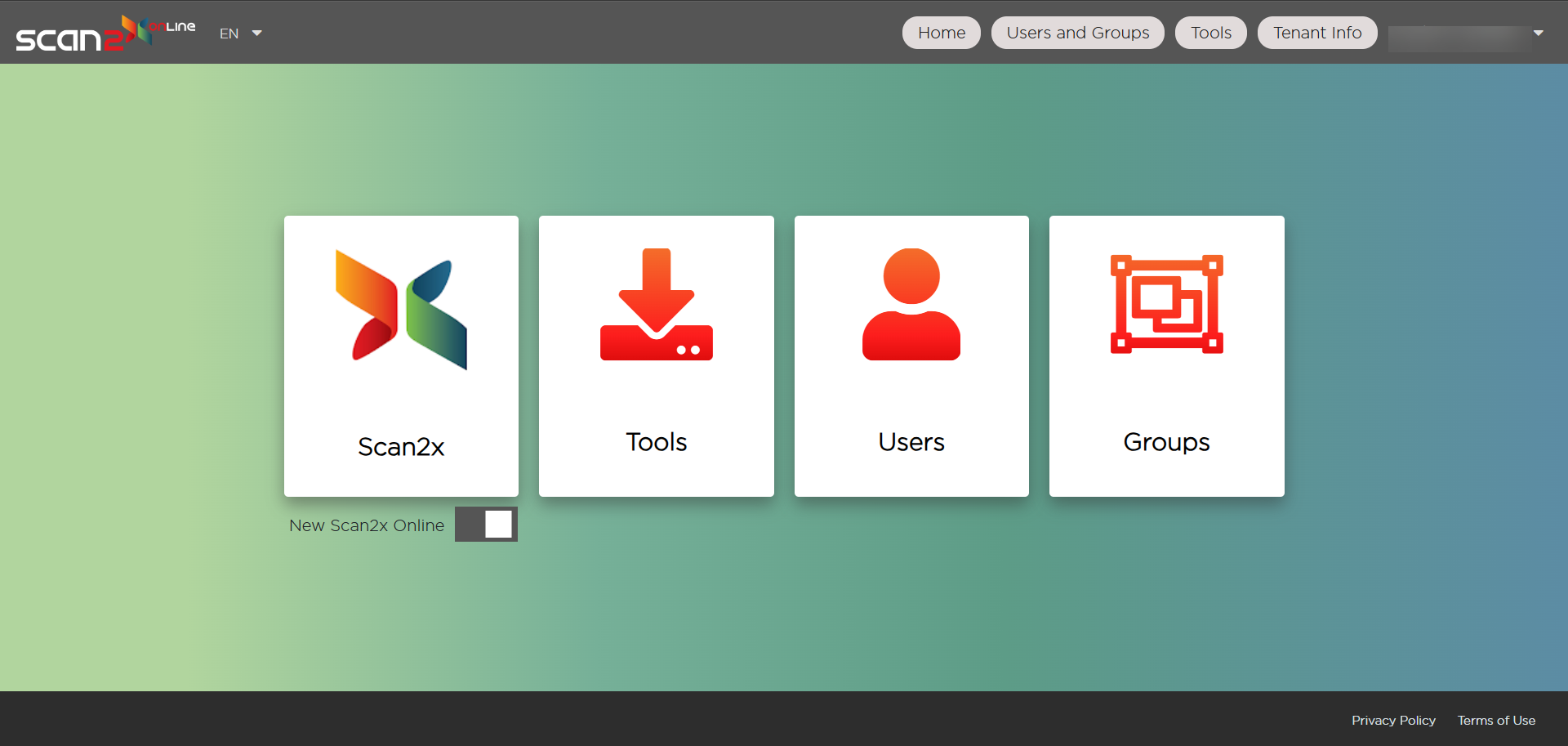The height and width of the screenshot is (746, 1568).
Task: Click the Groups tile label text
Action: click(1166, 442)
